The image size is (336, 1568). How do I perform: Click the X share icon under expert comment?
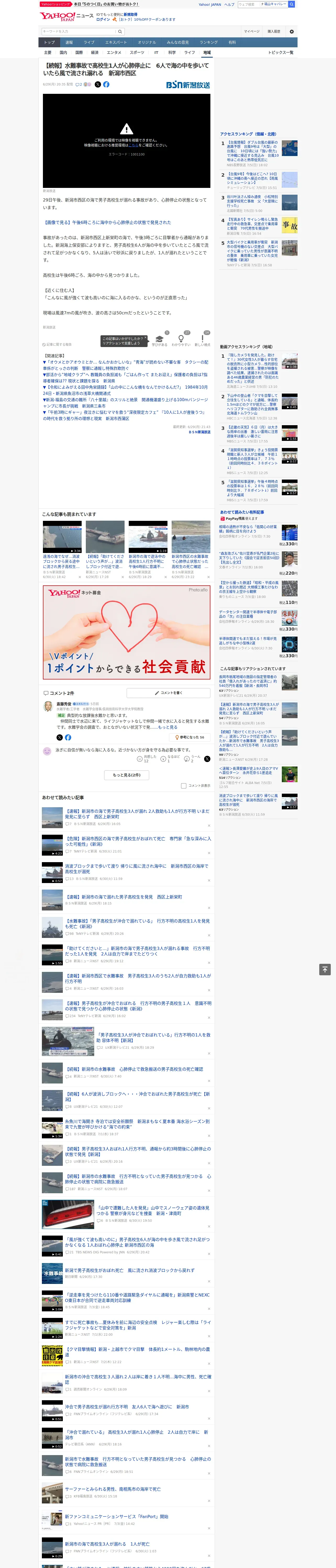tap(60, 737)
